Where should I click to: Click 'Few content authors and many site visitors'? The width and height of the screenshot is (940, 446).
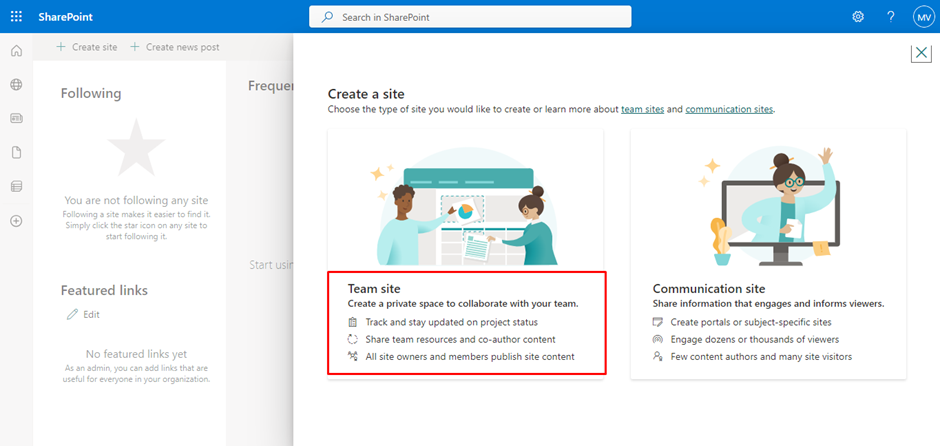point(761,356)
